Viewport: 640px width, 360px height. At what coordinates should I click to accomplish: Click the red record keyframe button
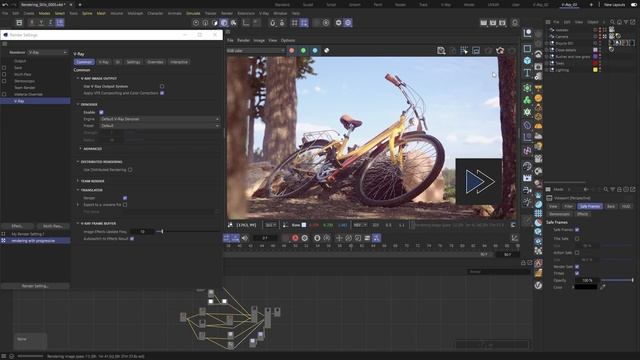click(295, 238)
